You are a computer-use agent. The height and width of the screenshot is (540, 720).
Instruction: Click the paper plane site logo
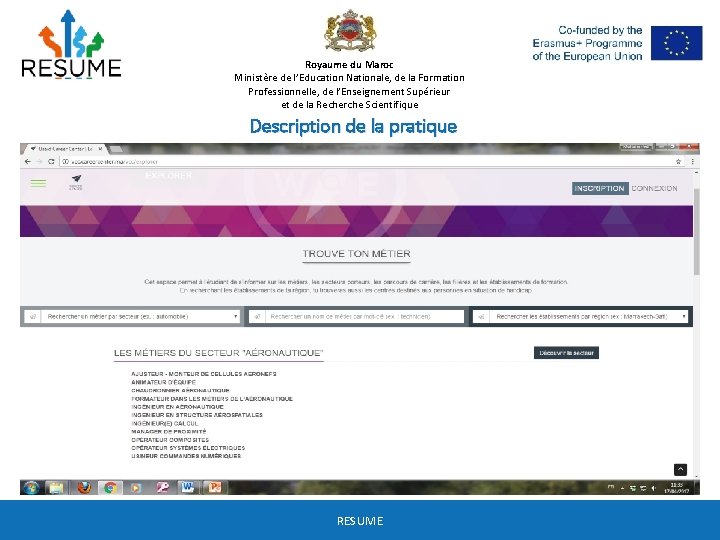coord(76,182)
